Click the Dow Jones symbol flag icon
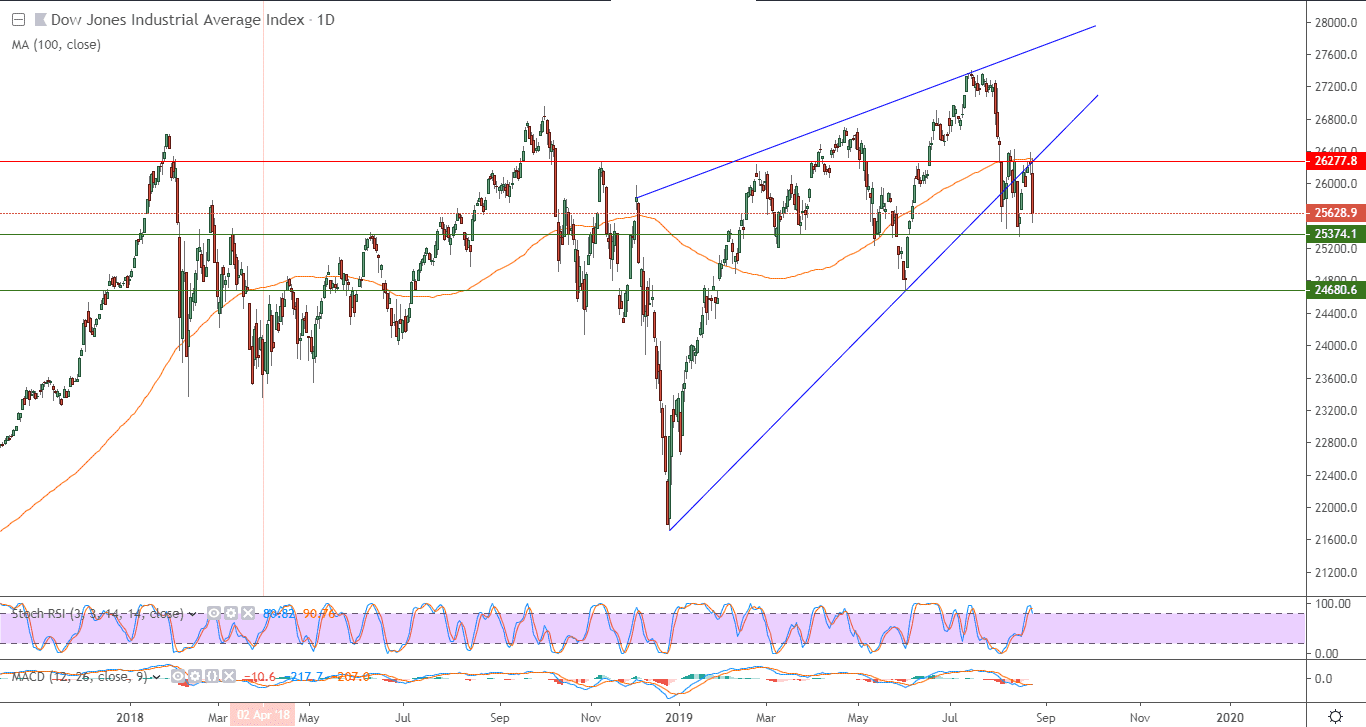Viewport: 1366px width, 727px height. click(39, 19)
